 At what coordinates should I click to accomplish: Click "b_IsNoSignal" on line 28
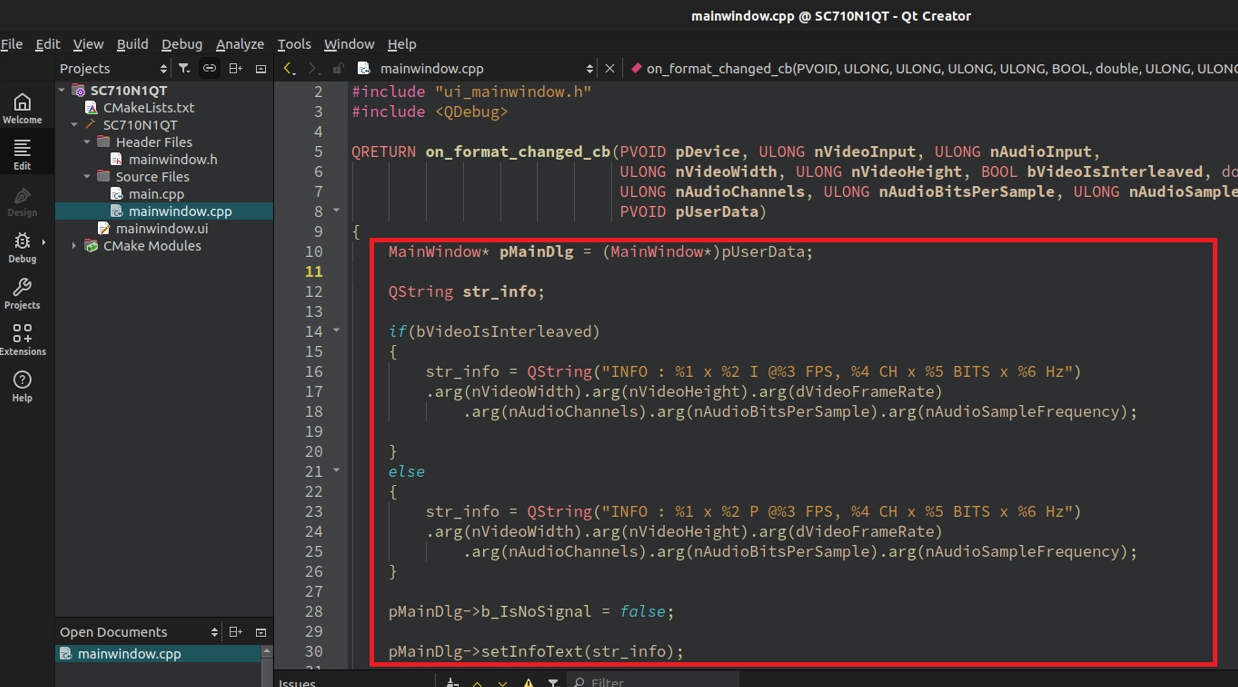[536, 612]
